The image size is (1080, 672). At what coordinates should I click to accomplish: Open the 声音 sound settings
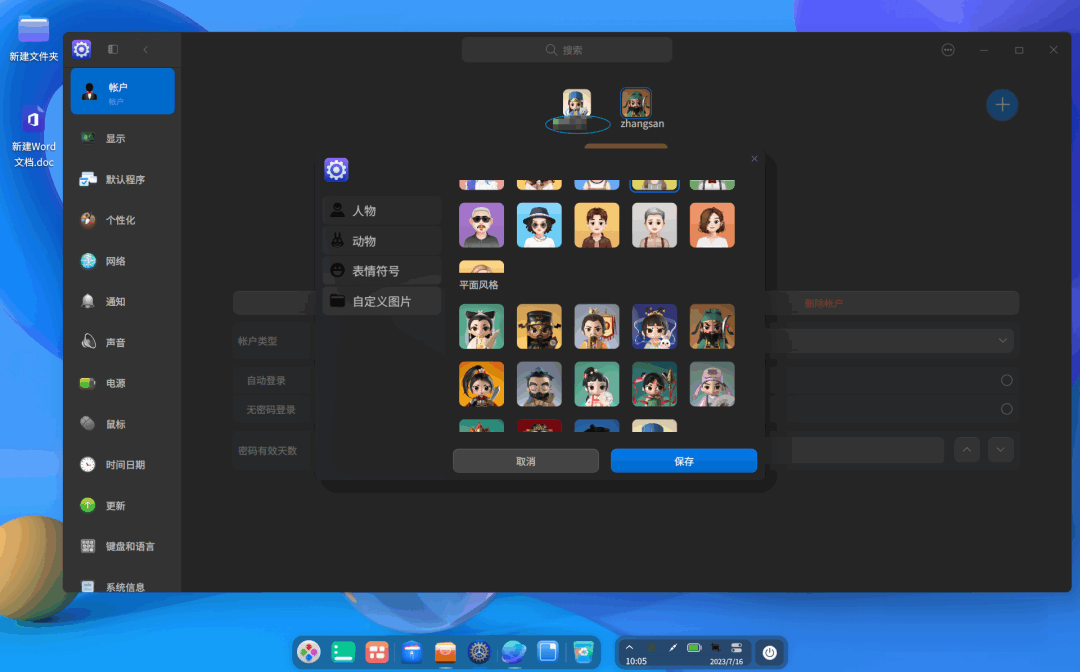(123, 342)
